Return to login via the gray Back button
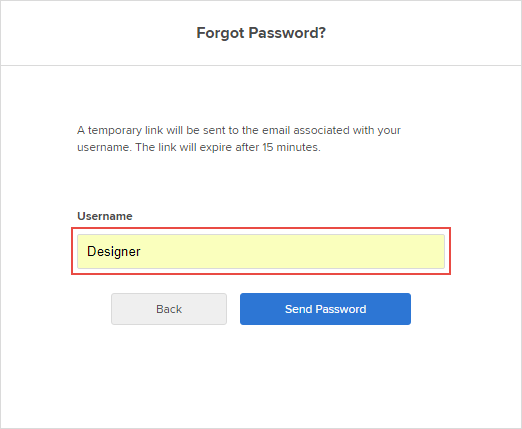The width and height of the screenshot is (522, 429). (169, 309)
